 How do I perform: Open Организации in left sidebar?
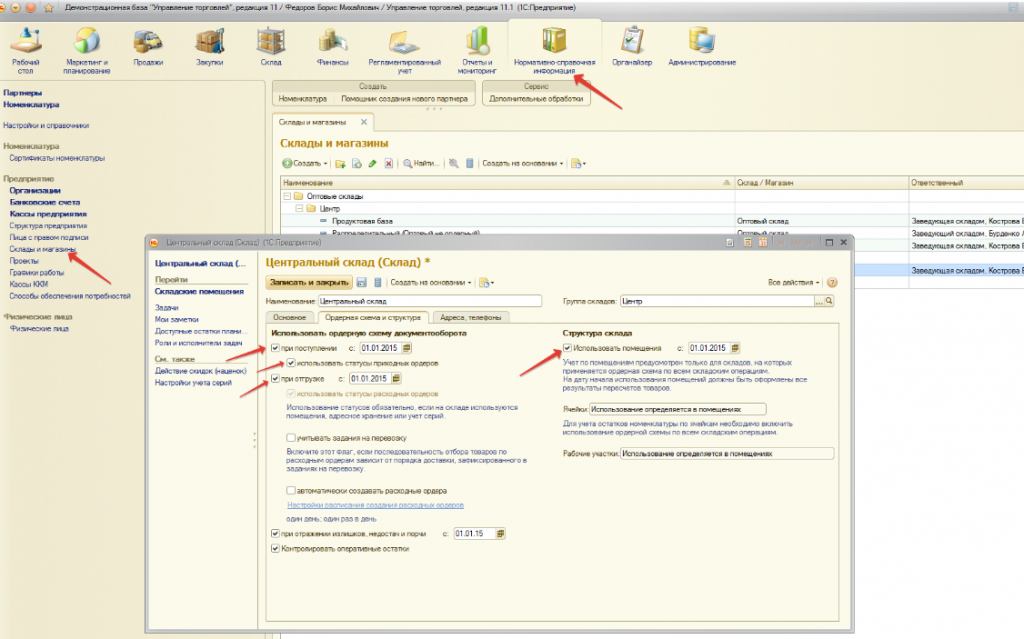[35, 191]
